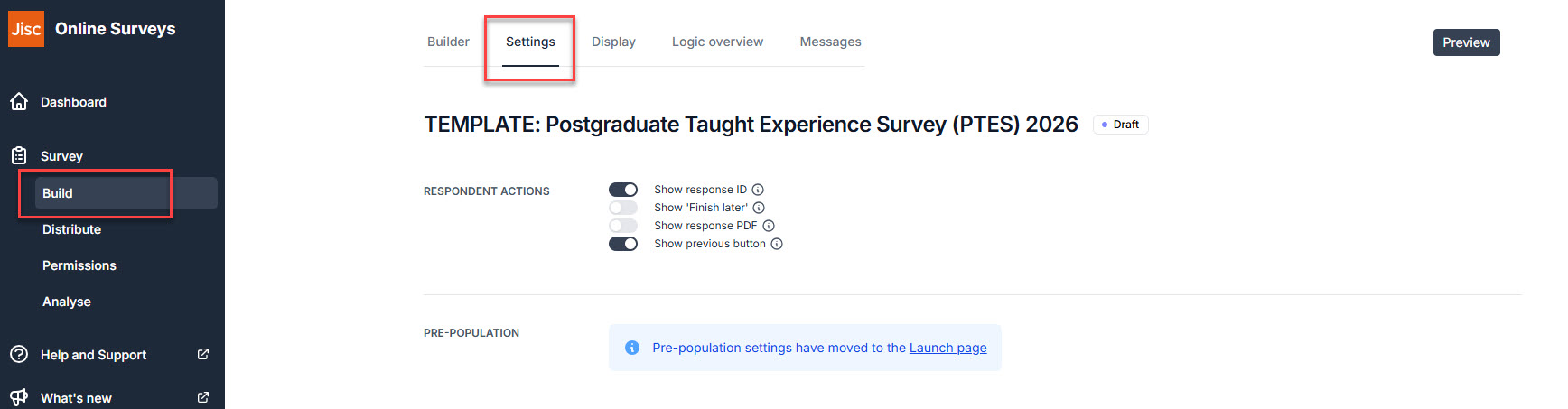1568x409 pixels.
Task: Click info icon beside Show previous button
Action: tap(777, 244)
